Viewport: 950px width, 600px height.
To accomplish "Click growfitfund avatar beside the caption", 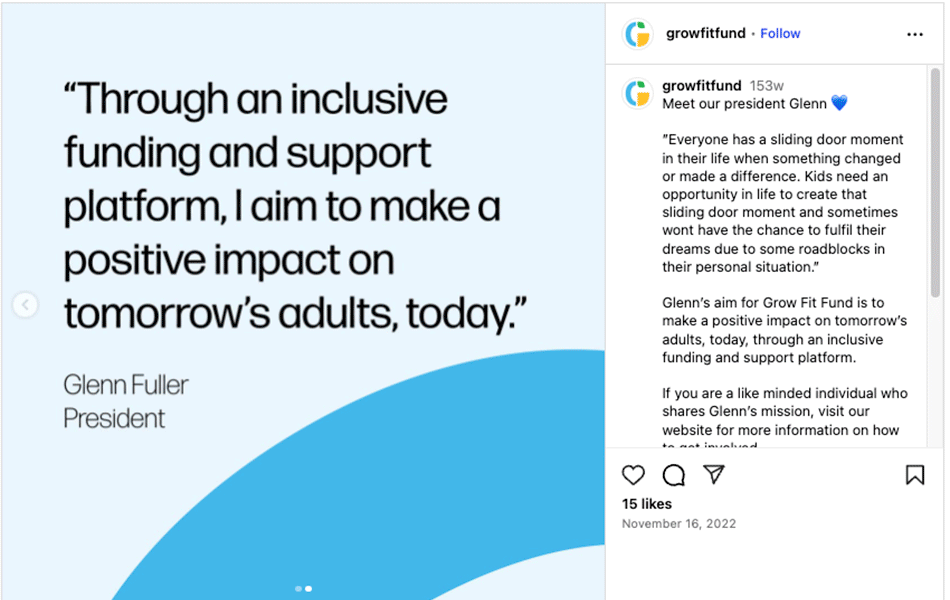I will [x=637, y=93].
